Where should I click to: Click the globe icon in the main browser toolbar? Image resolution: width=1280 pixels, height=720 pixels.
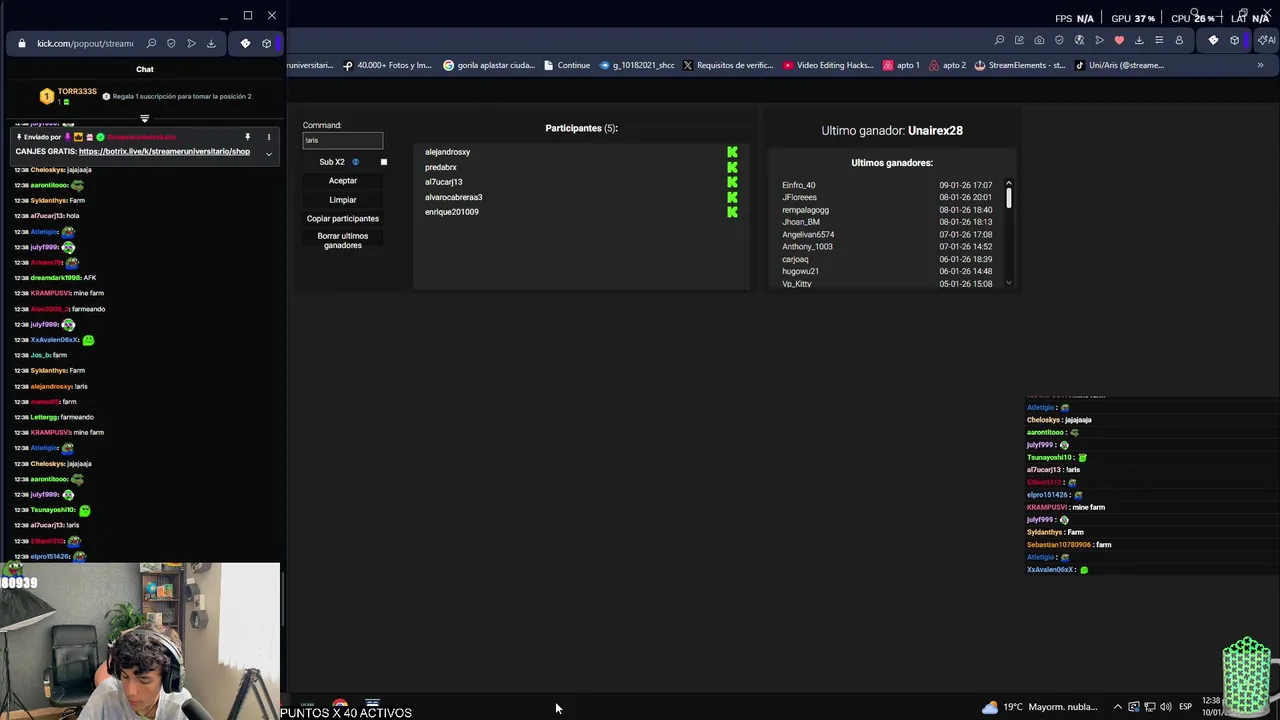point(1079,40)
